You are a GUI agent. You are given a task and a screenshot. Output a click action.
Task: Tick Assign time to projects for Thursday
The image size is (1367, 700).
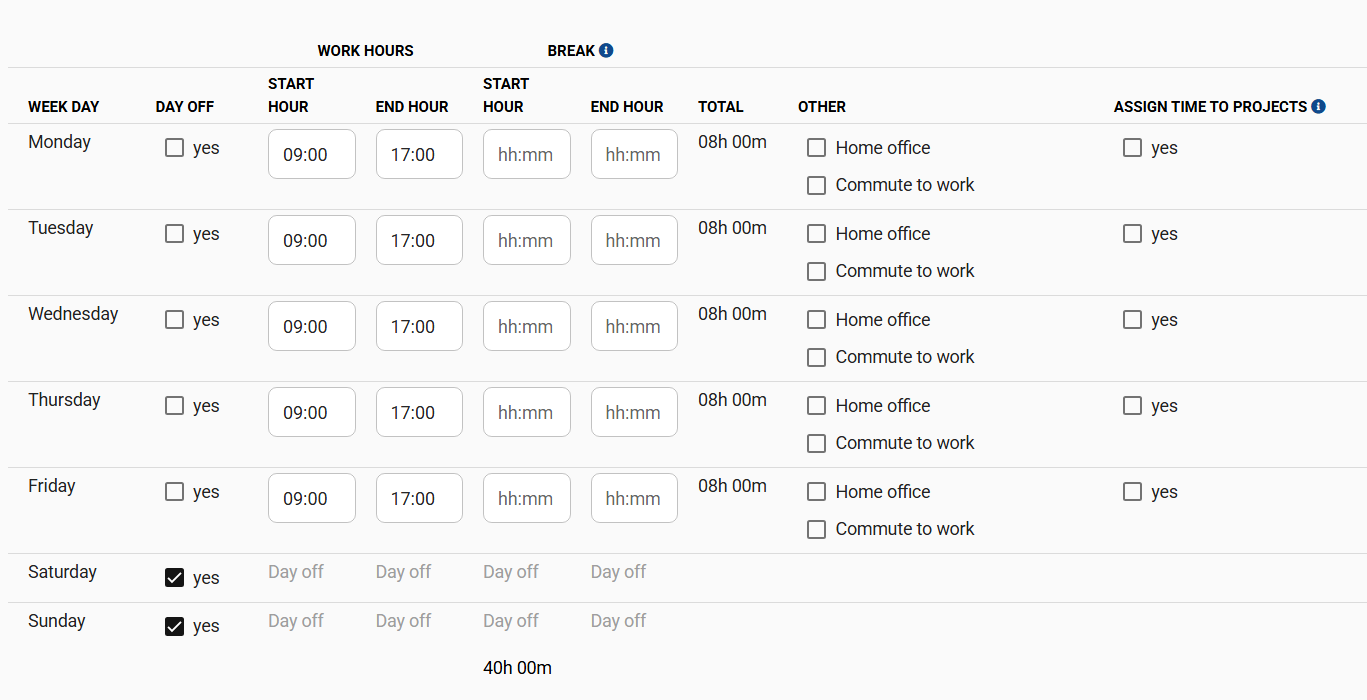[1132, 406]
